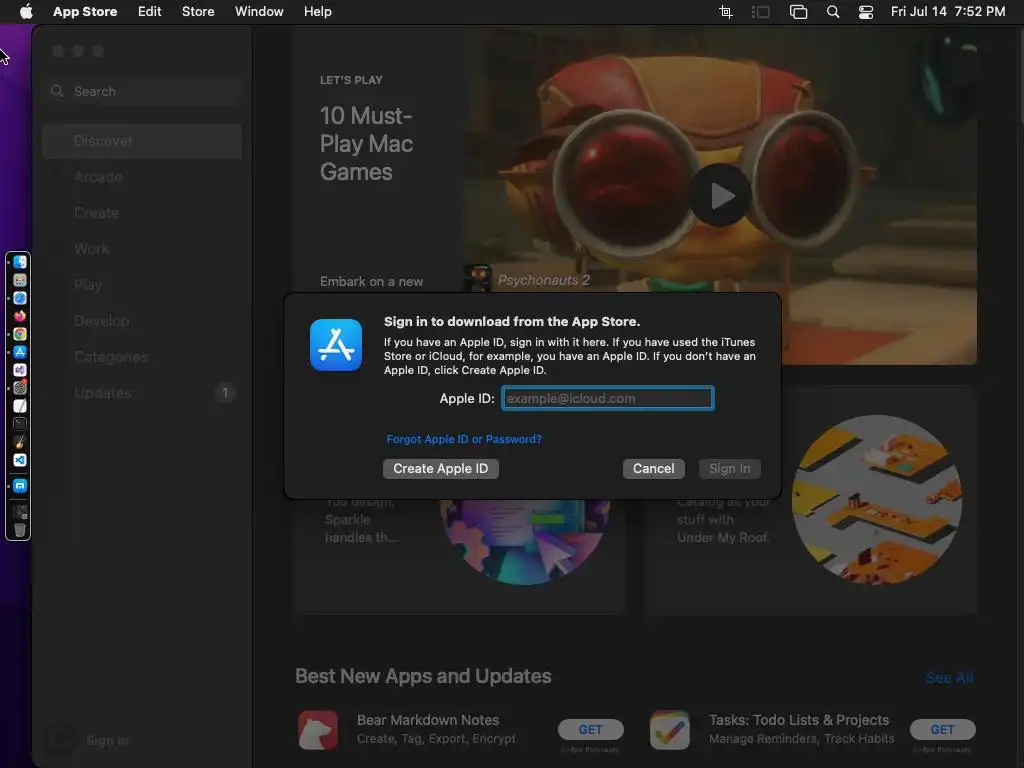Screen dimensions: 1024x768
Task: Open the Maxthon browser dock icon
Action: tap(20, 486)
